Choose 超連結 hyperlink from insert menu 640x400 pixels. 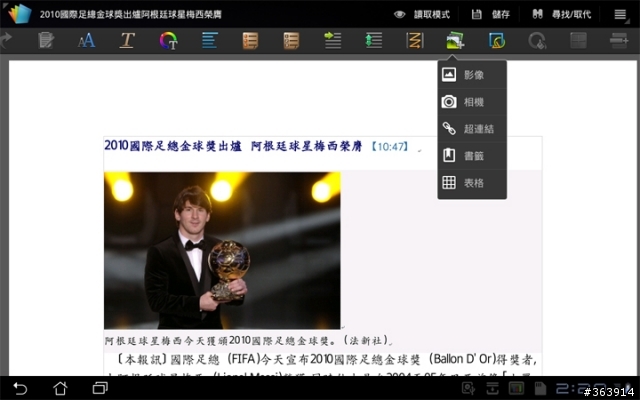(x=472, y=129)
